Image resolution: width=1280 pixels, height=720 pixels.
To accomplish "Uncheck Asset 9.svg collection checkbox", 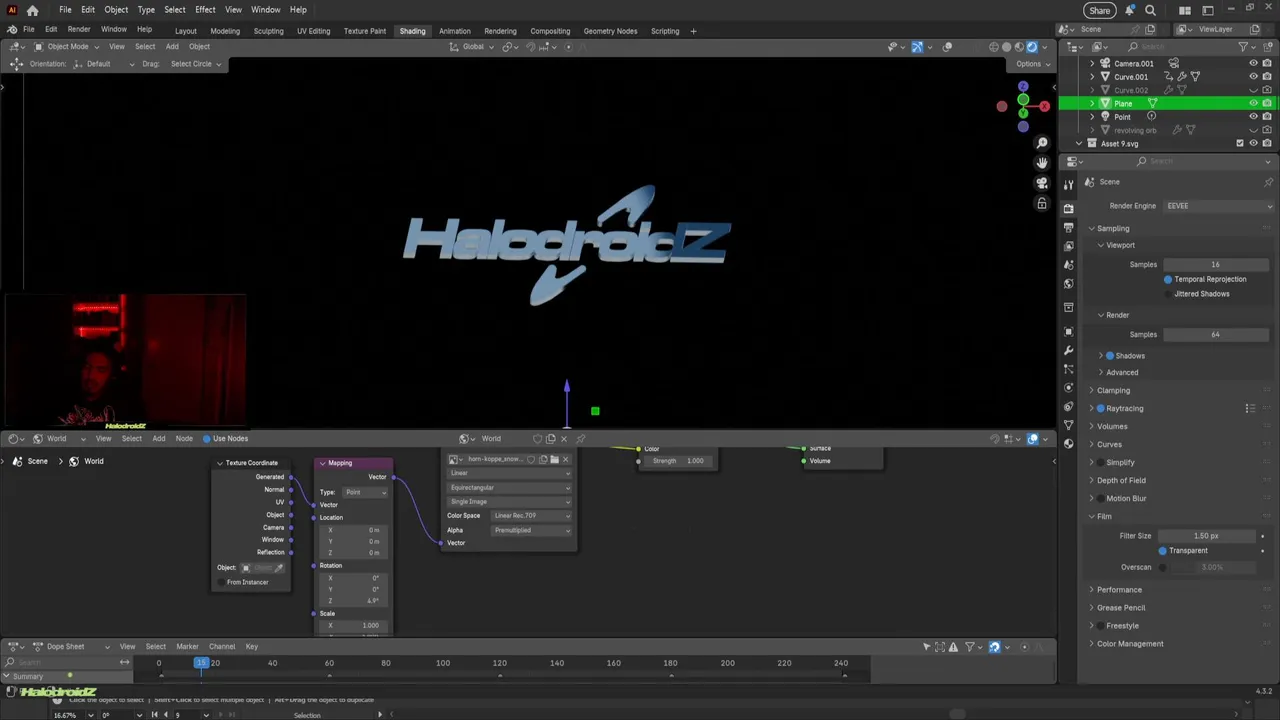I will click(1240, 143).
